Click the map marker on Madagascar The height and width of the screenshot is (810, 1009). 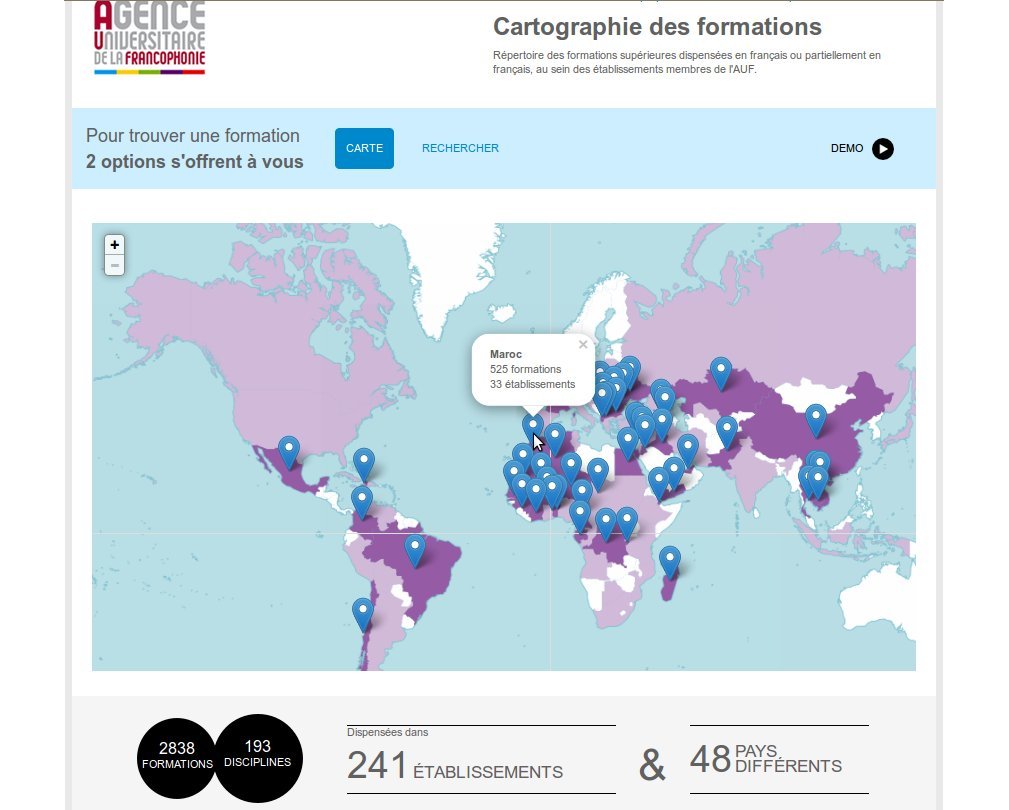(x=670, y=560)
